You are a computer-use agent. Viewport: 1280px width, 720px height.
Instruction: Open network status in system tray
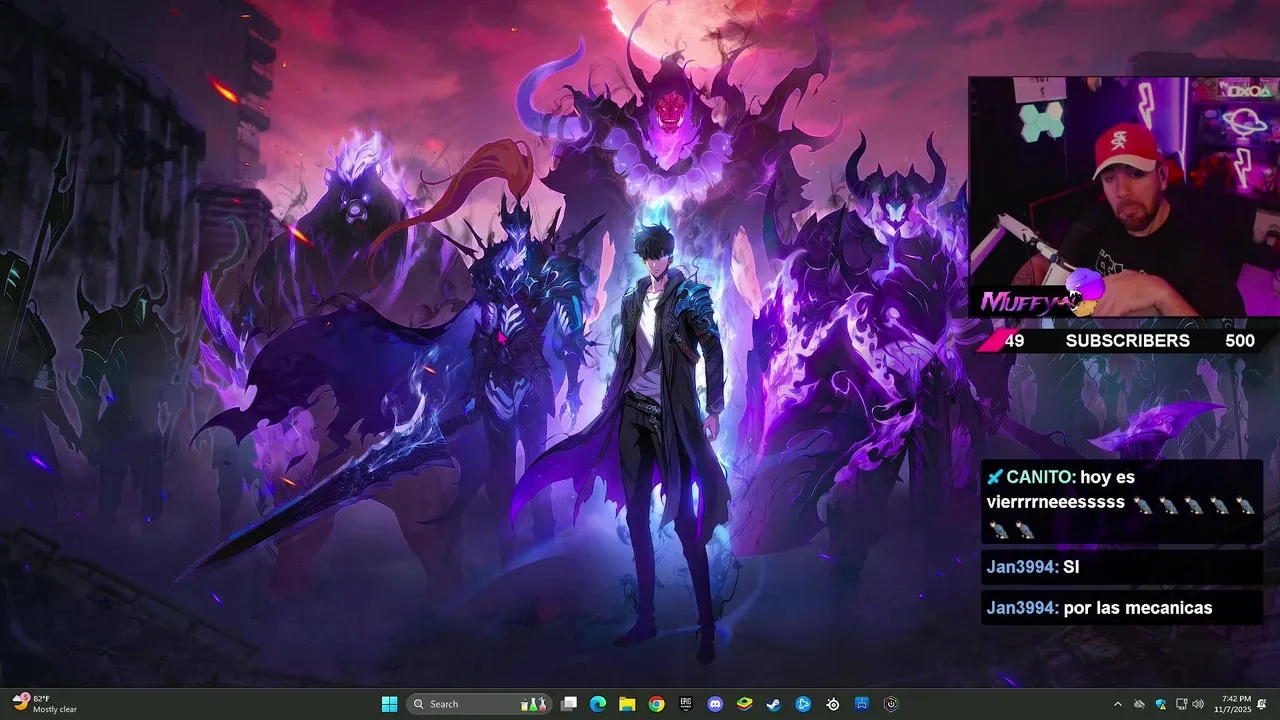pyautogui.click(x=1181, y=704)
